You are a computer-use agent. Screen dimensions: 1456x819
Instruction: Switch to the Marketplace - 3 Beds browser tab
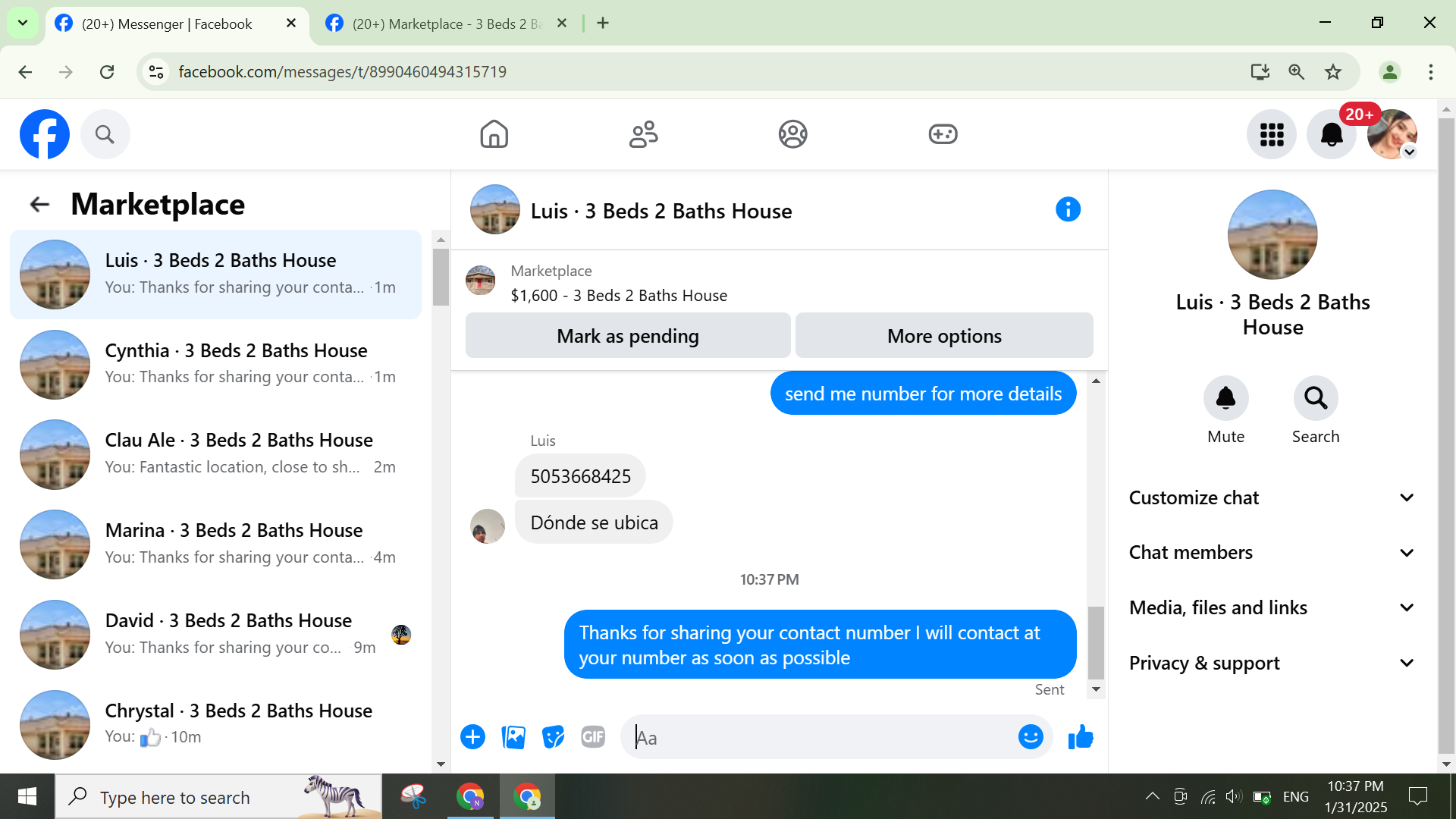pos(447,24)
